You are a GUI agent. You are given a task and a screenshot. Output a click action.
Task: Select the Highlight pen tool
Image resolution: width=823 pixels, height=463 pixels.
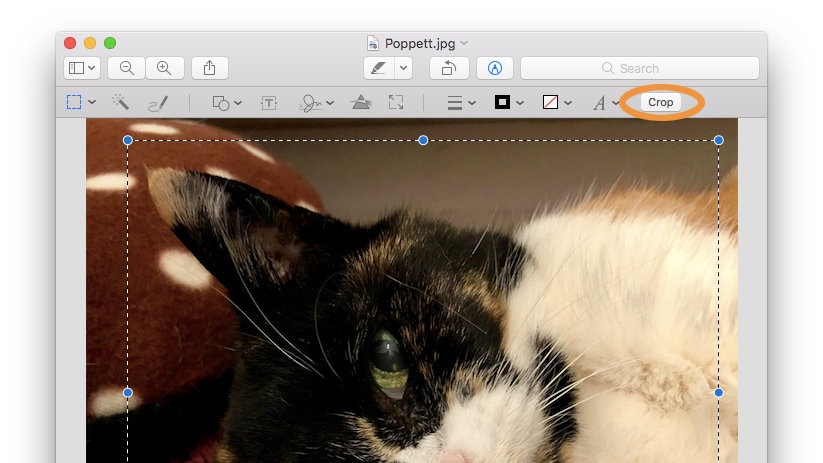[x=379, y=68]
